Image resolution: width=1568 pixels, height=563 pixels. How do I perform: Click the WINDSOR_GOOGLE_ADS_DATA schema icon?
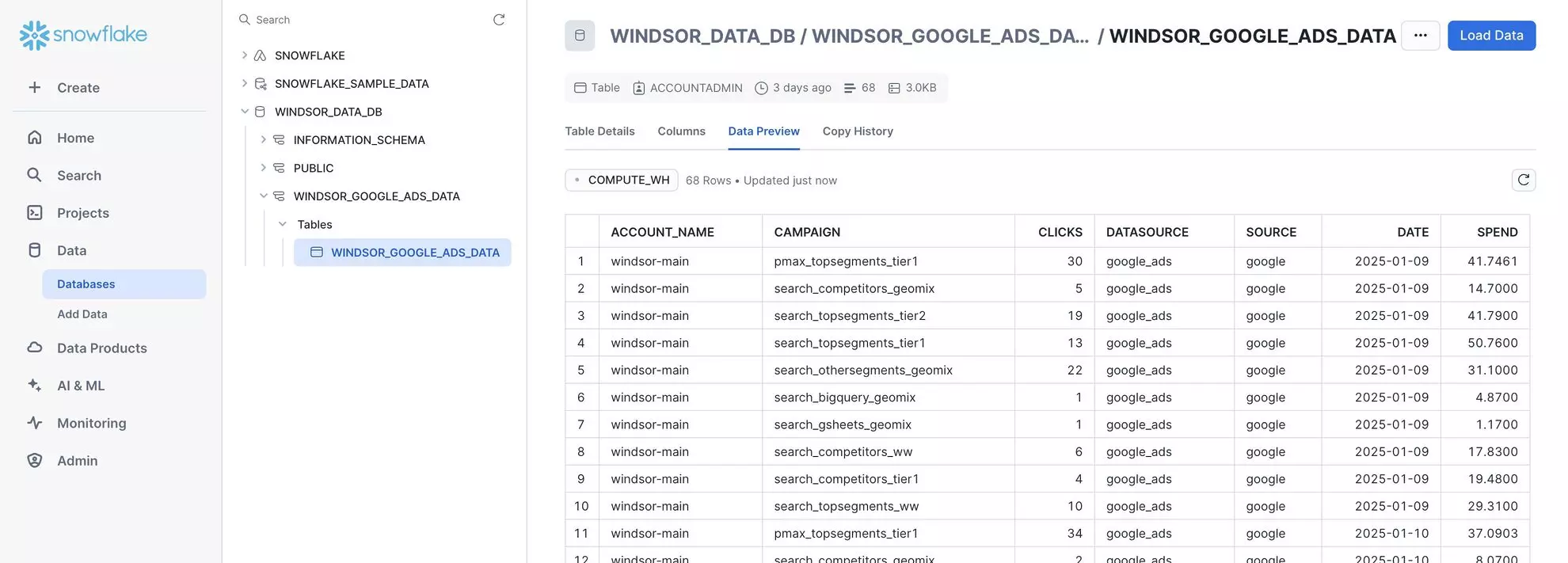279,196
